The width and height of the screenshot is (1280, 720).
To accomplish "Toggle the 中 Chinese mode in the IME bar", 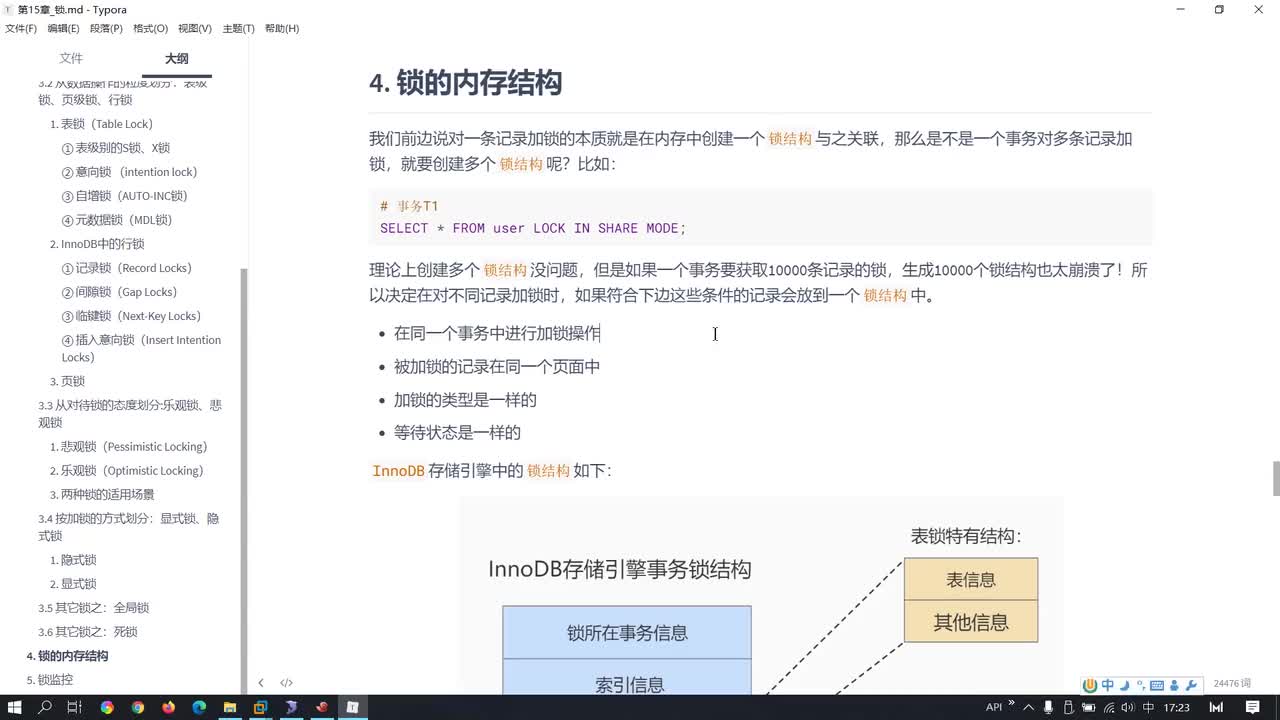I will click(x=1107, y=685).
